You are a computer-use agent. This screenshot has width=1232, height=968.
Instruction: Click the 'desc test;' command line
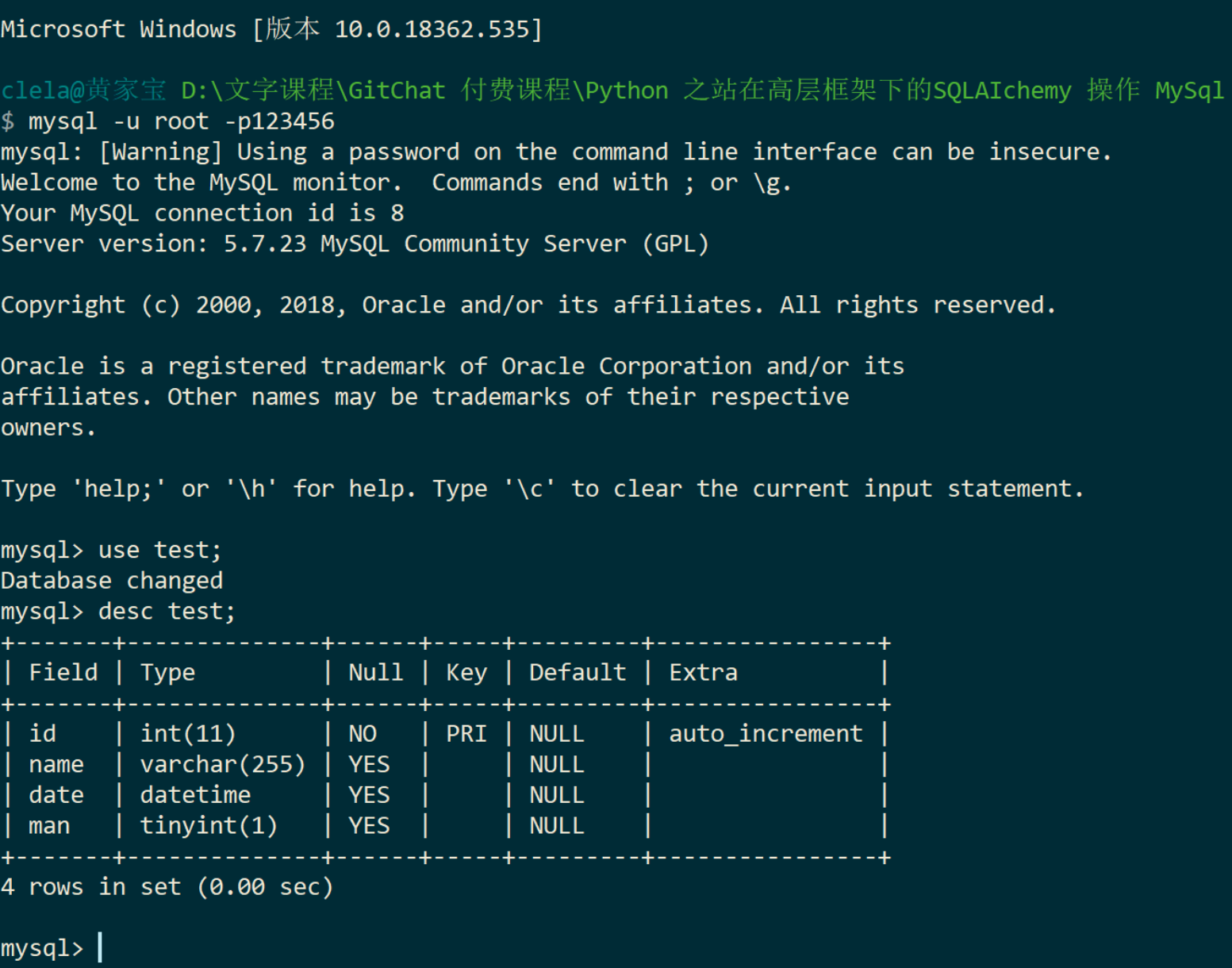119,612
